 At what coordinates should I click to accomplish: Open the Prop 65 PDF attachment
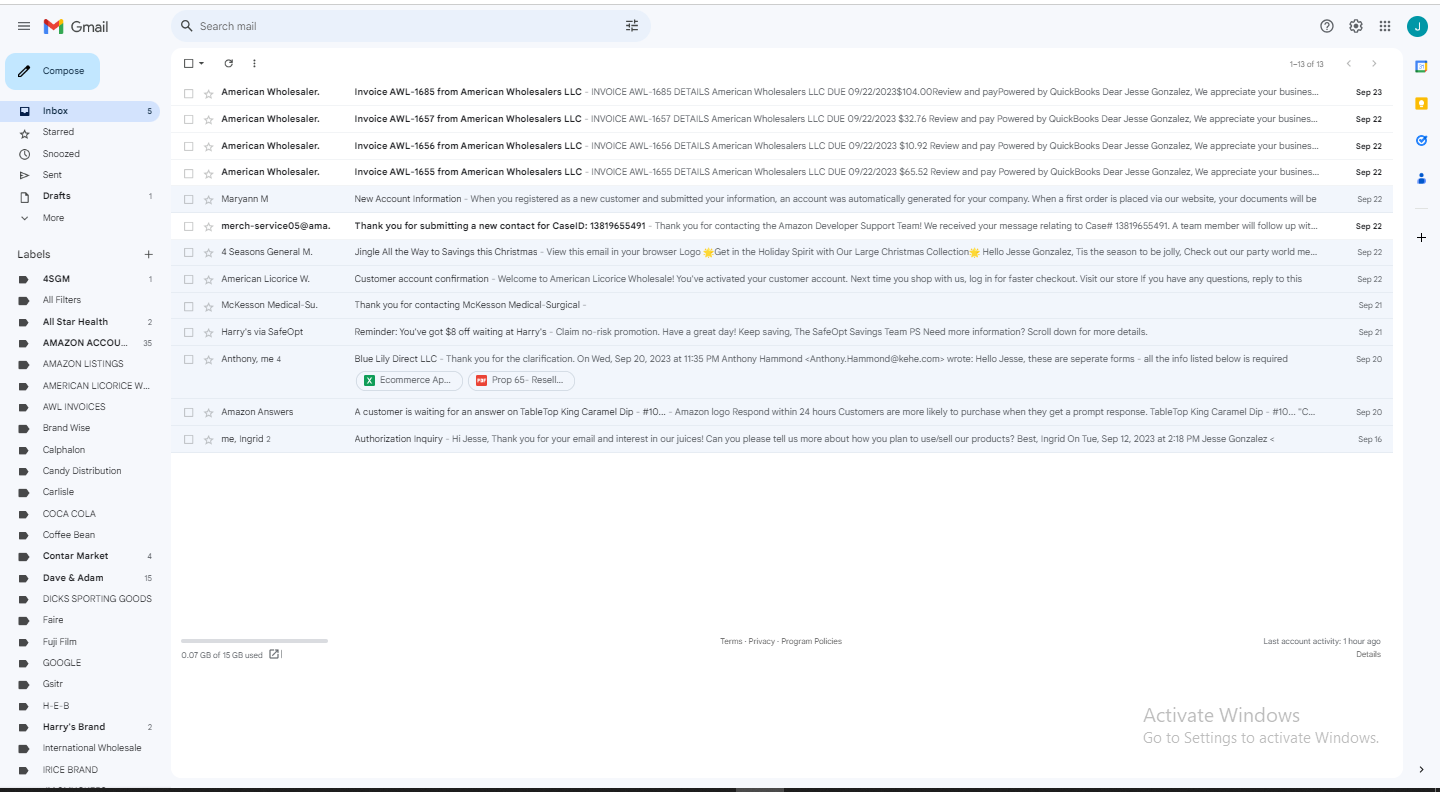521,381
